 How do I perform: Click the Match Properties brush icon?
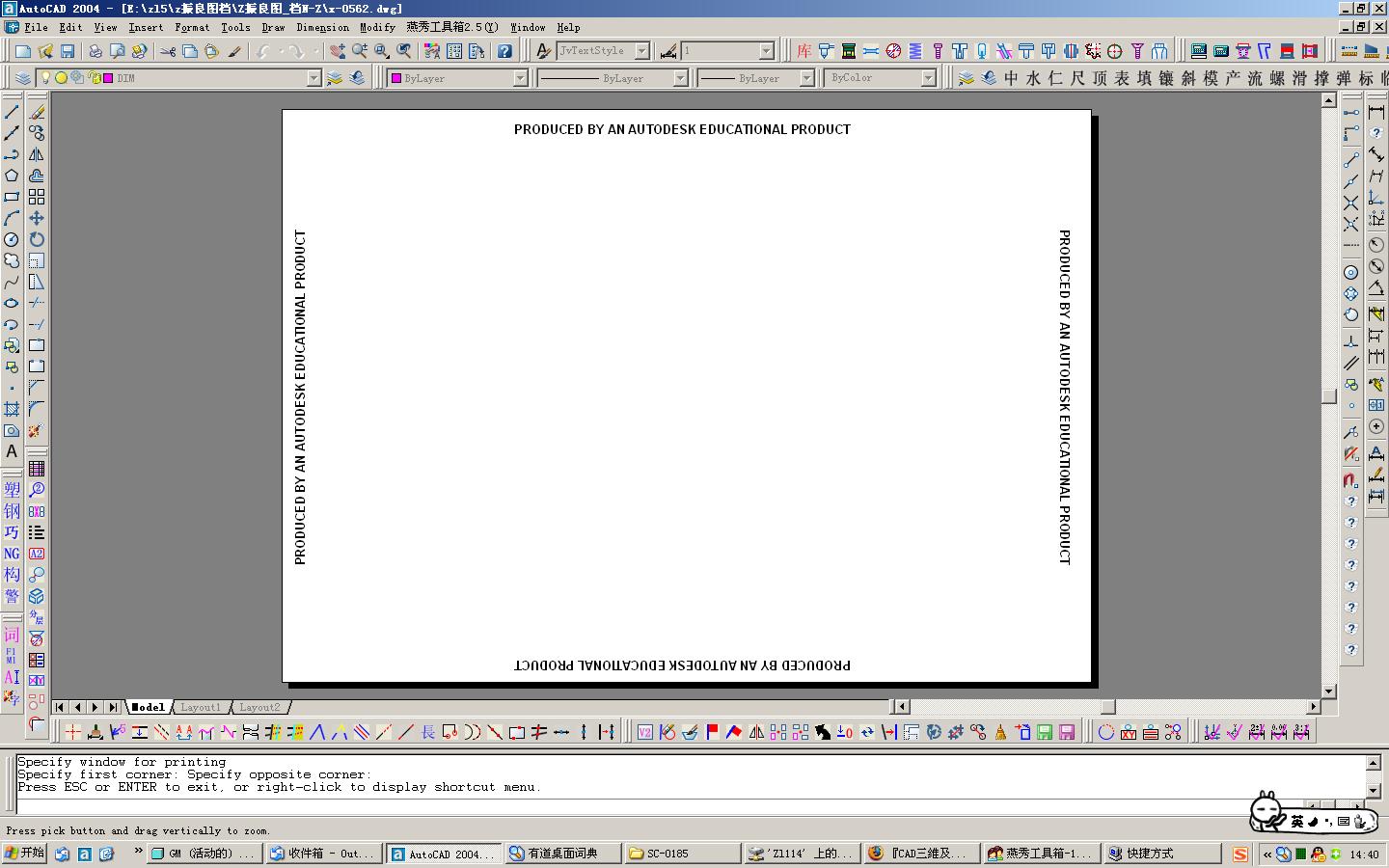click(234, 51)
